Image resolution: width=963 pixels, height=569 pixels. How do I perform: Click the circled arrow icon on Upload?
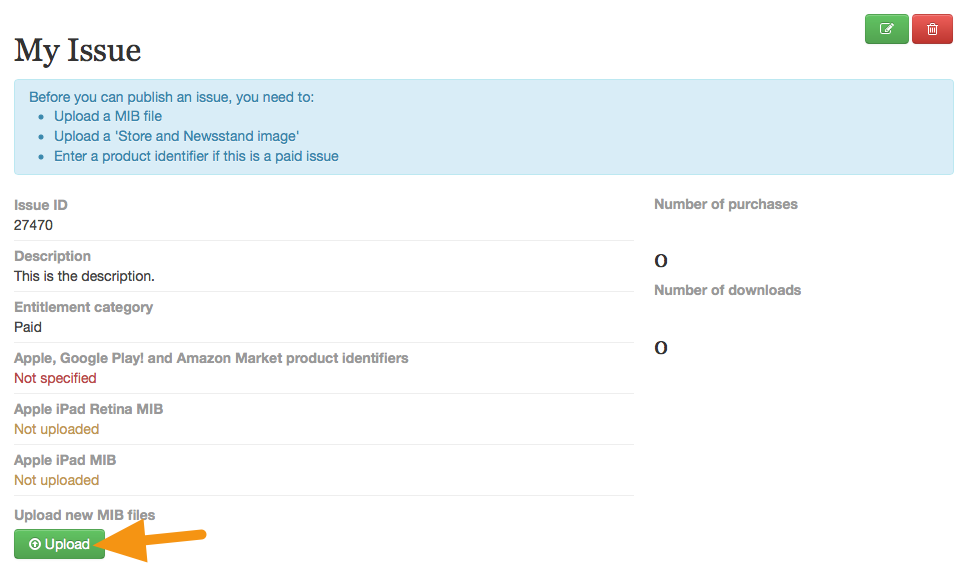35,544
